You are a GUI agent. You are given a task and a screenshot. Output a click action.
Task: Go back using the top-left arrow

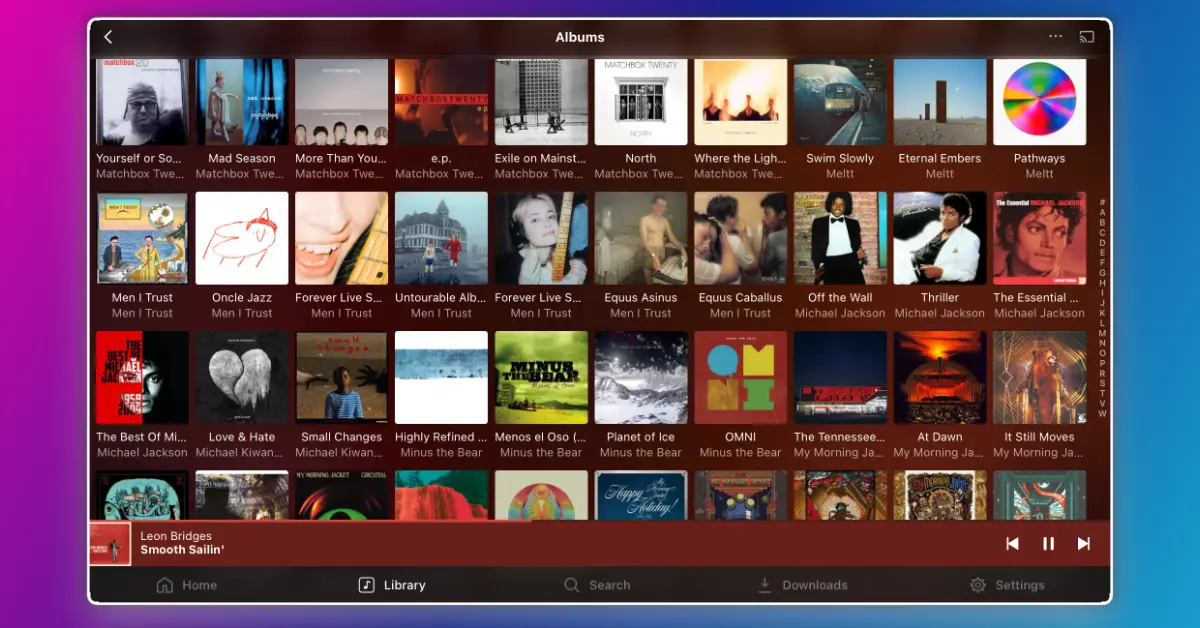point(108,37)
